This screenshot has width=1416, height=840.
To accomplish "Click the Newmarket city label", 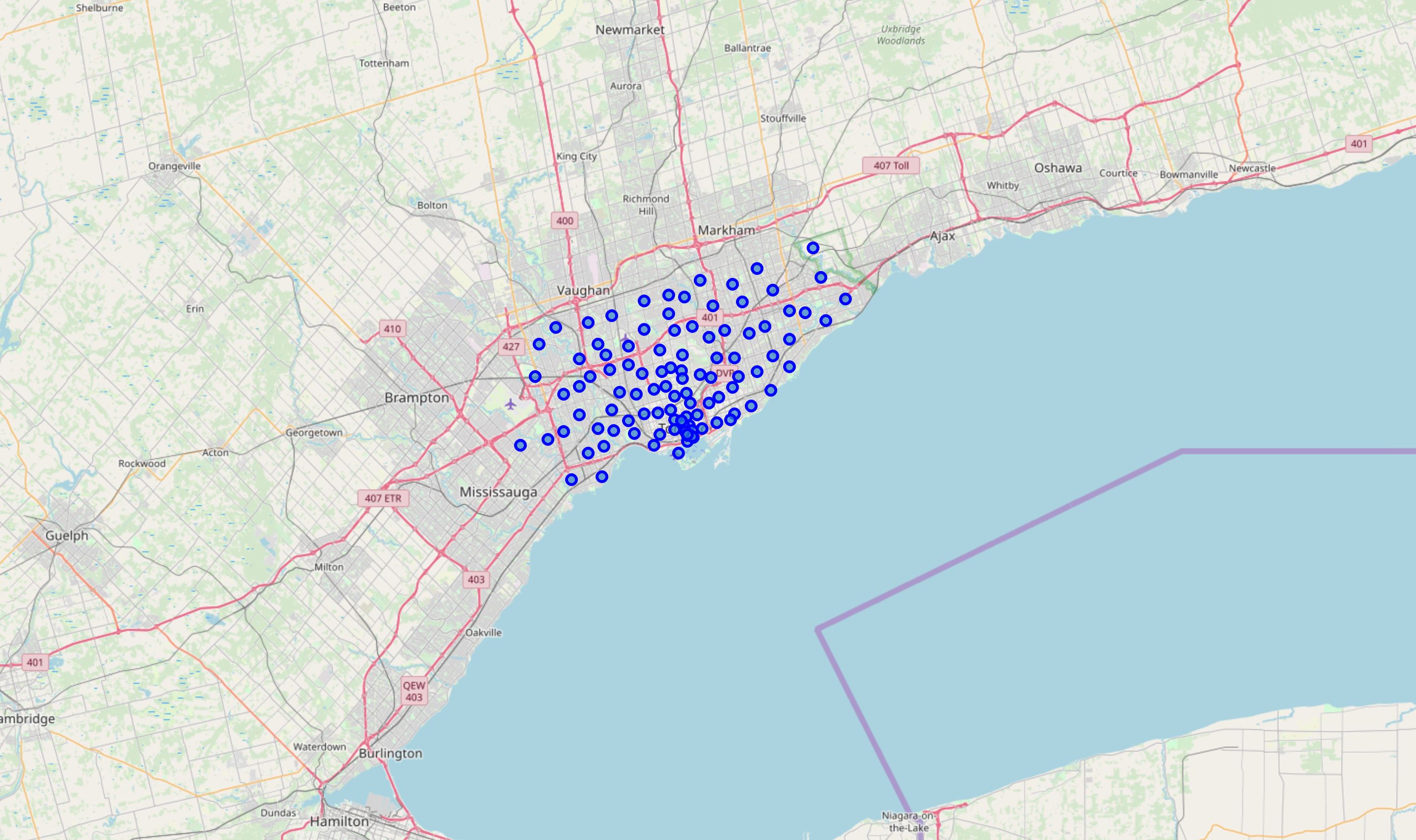I will click(630, 30).
